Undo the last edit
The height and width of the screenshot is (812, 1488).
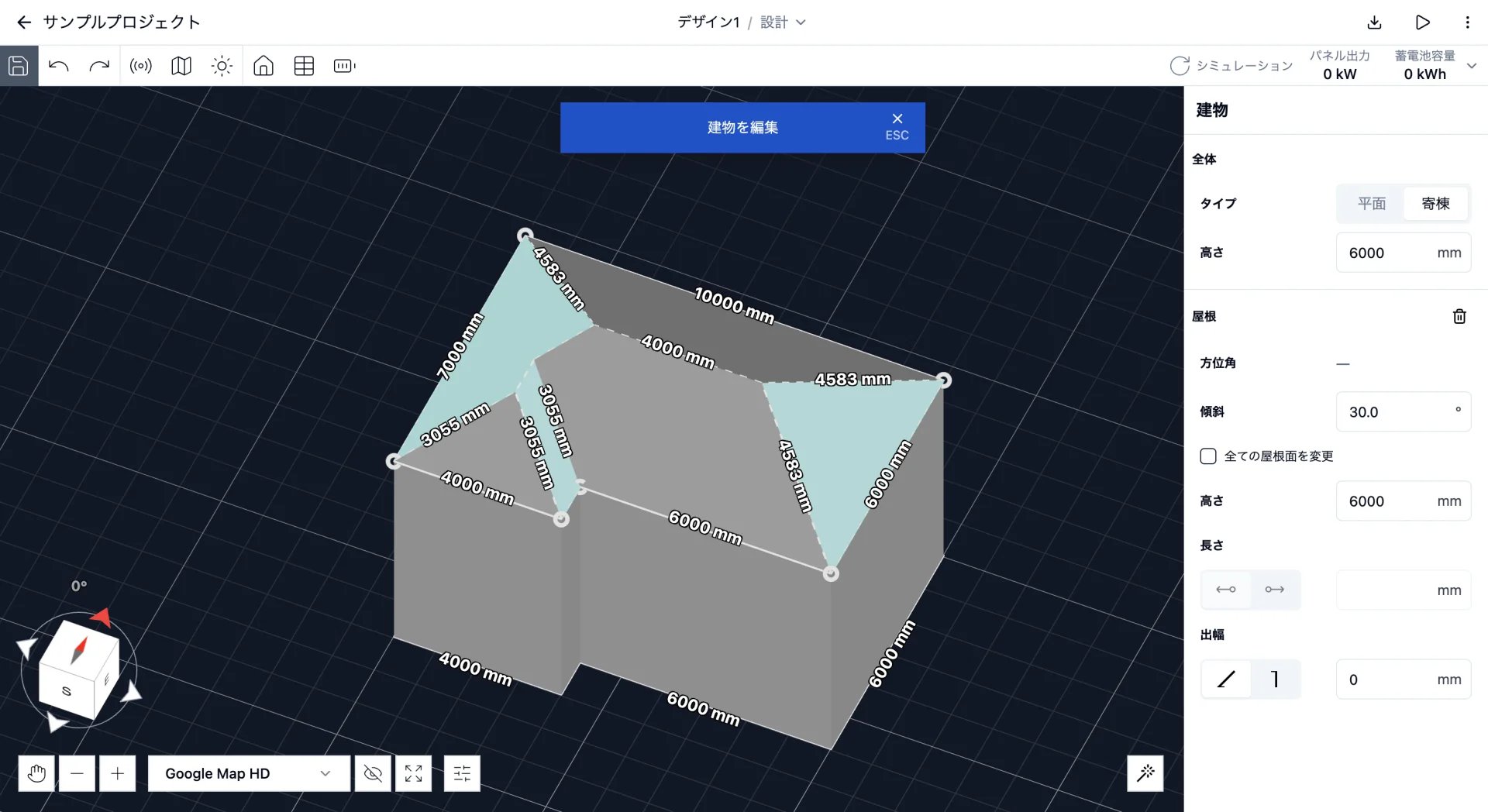tap(59, 66)
